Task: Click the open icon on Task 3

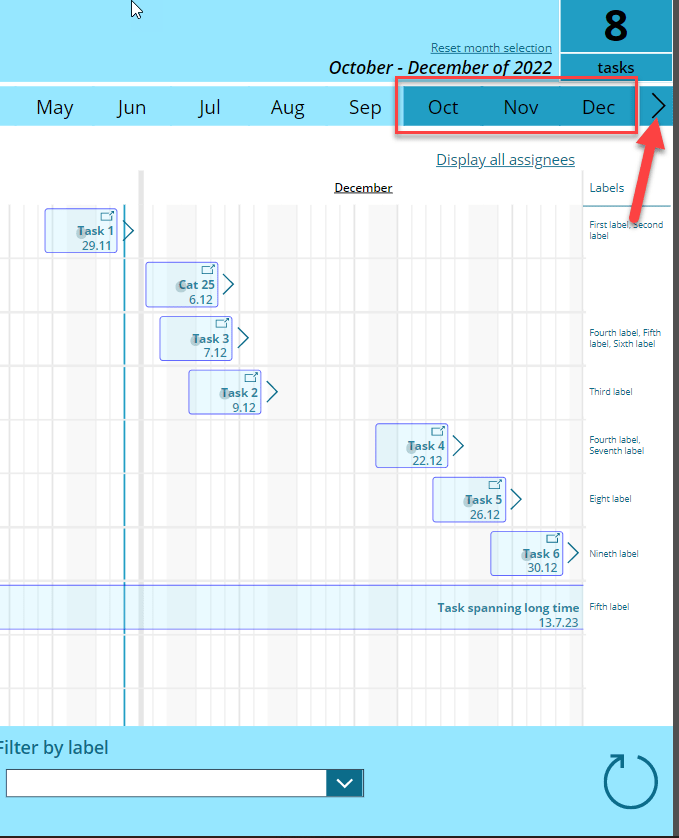Action: (223, 324)
